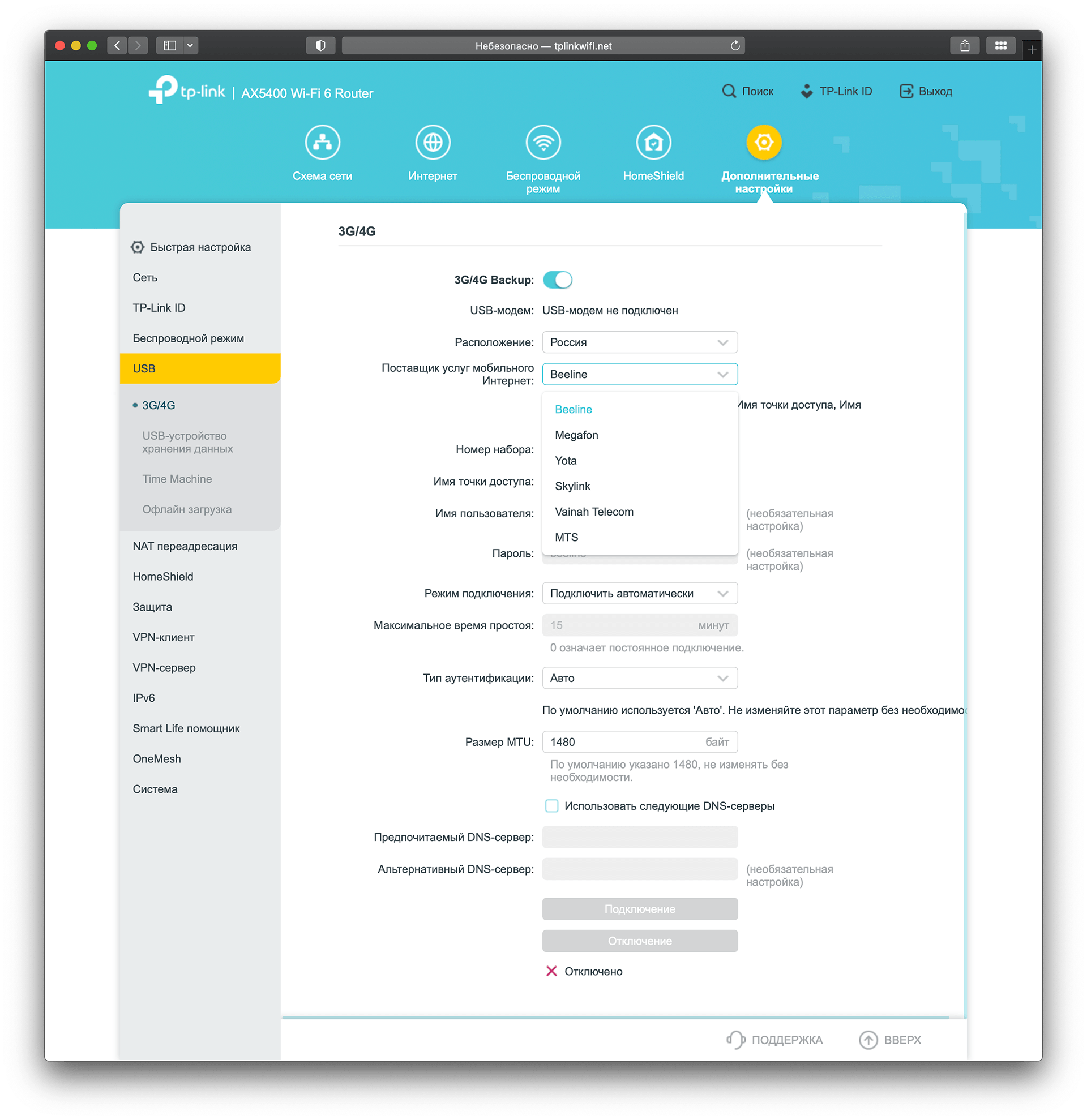The height and width of the screenshot is (1120, 1087).
Task: Select MTS in provider list
Action: 640,538
